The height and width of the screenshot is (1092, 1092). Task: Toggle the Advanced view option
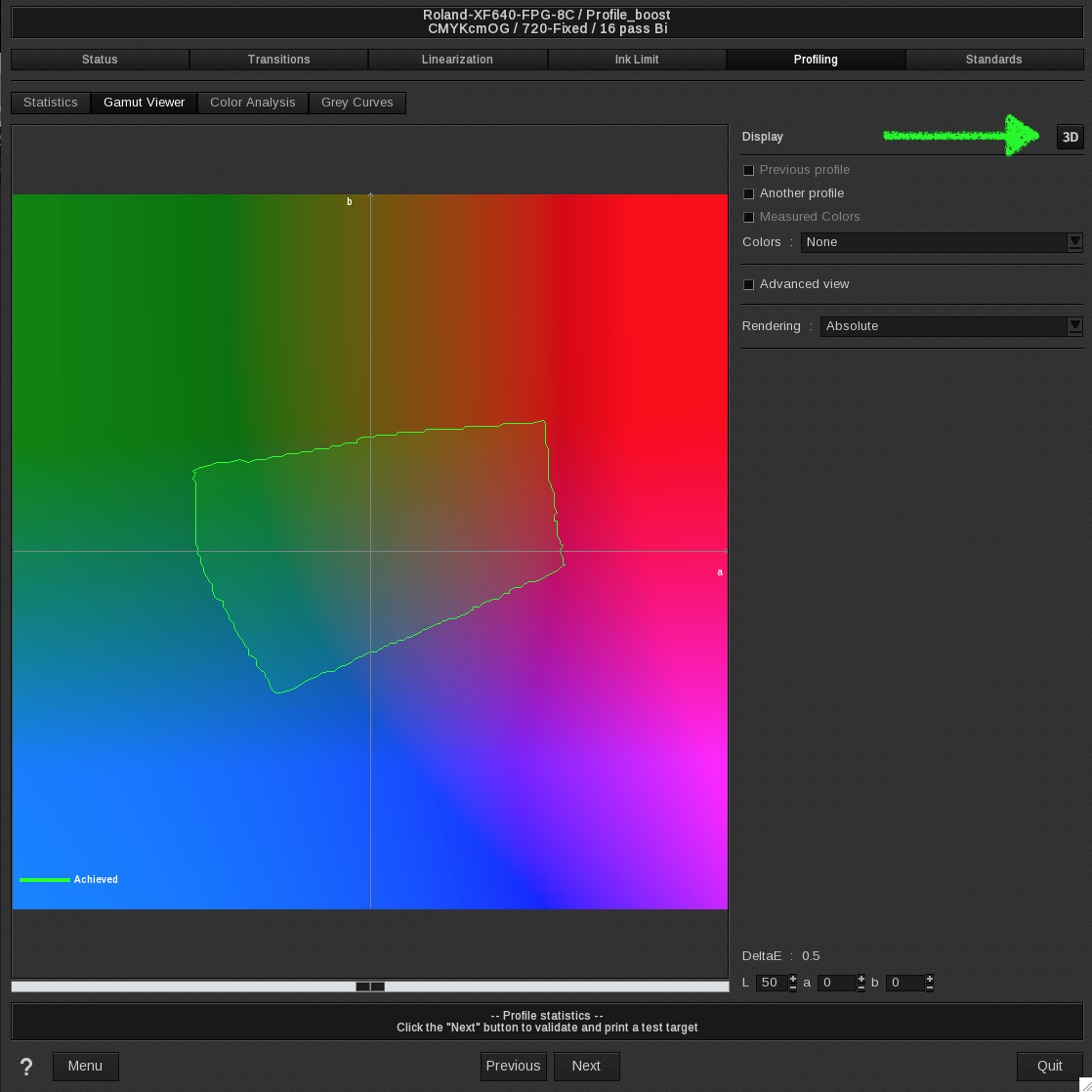[x=748, y=283]
